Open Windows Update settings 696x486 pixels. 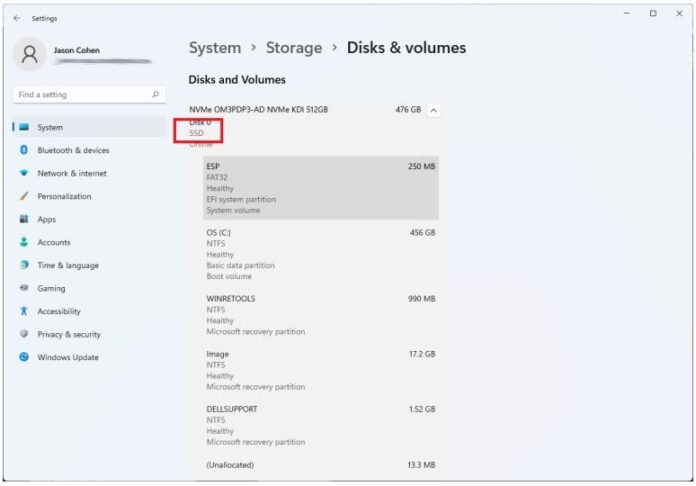[89, 357]
